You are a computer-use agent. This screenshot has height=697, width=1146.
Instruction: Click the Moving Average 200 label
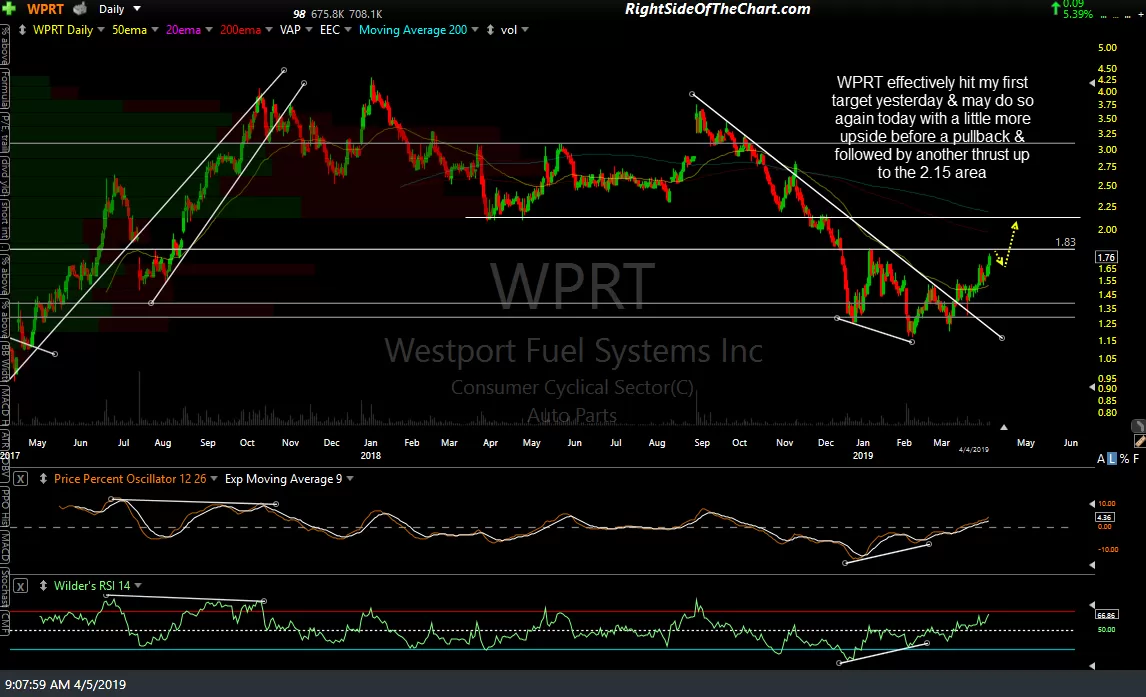pos(413,30)
